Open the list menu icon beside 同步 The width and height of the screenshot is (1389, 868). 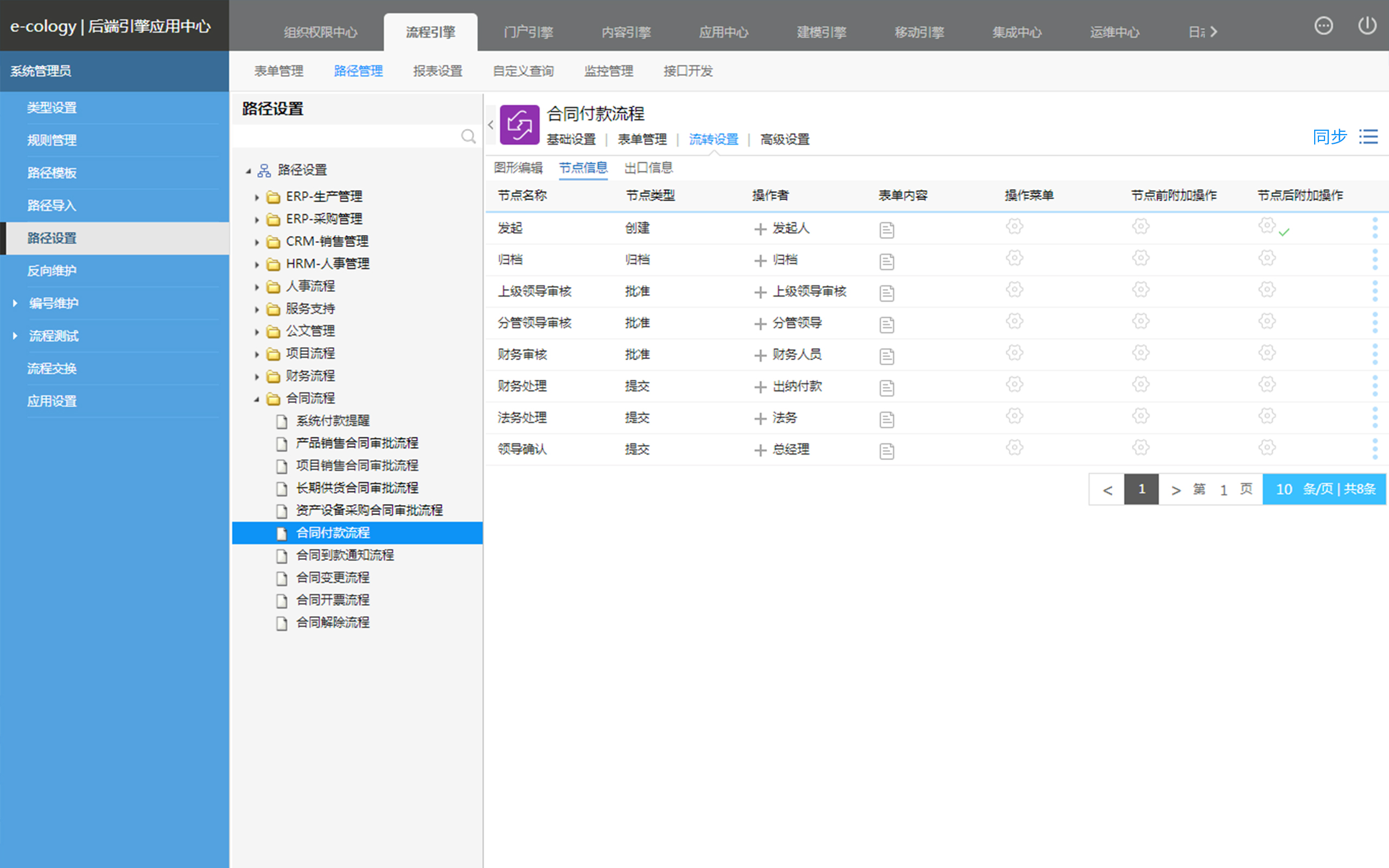[x=1368, y=137]
